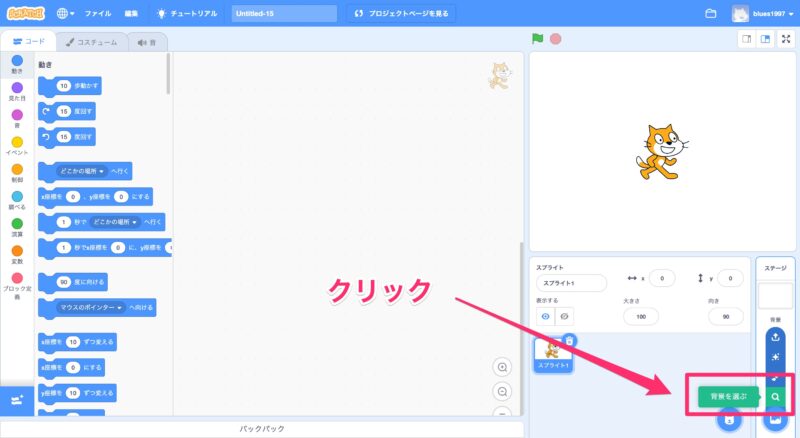Click the magnifier icon to choose backdrop
800x438 pixels.
coord(775,397)
